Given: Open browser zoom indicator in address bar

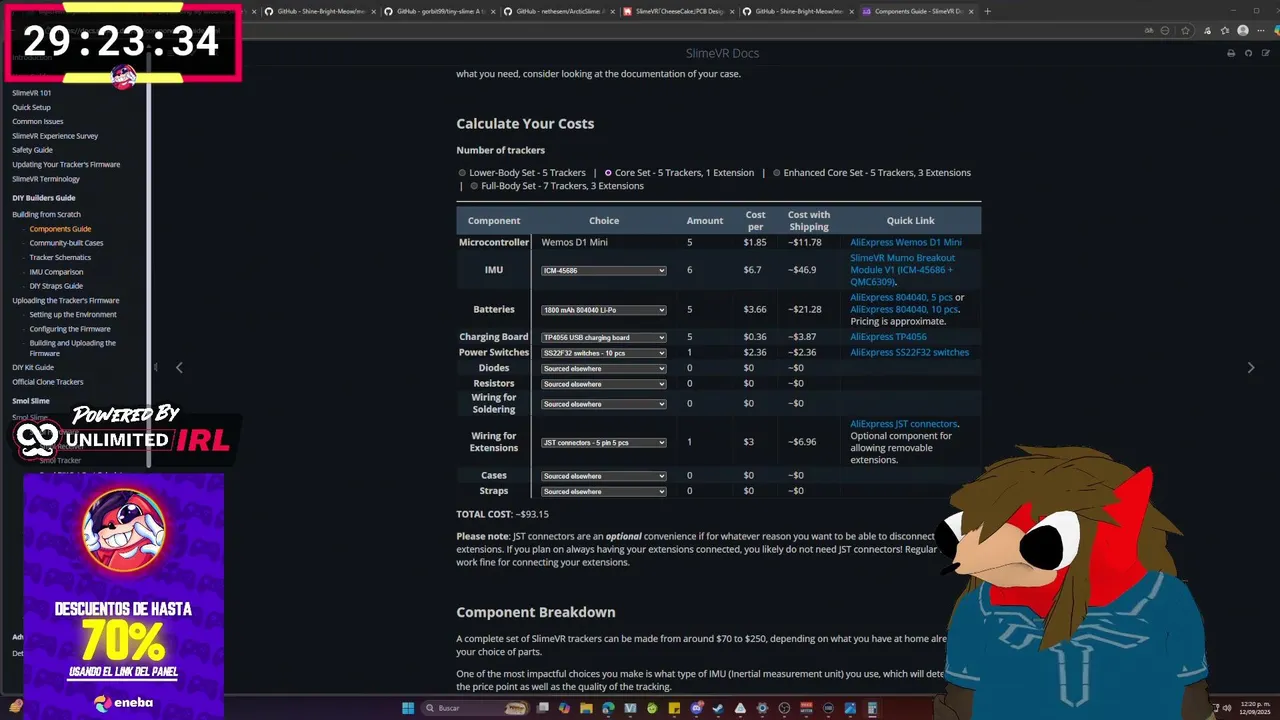Looking at the screenshot, I should tap(1165, 30).
